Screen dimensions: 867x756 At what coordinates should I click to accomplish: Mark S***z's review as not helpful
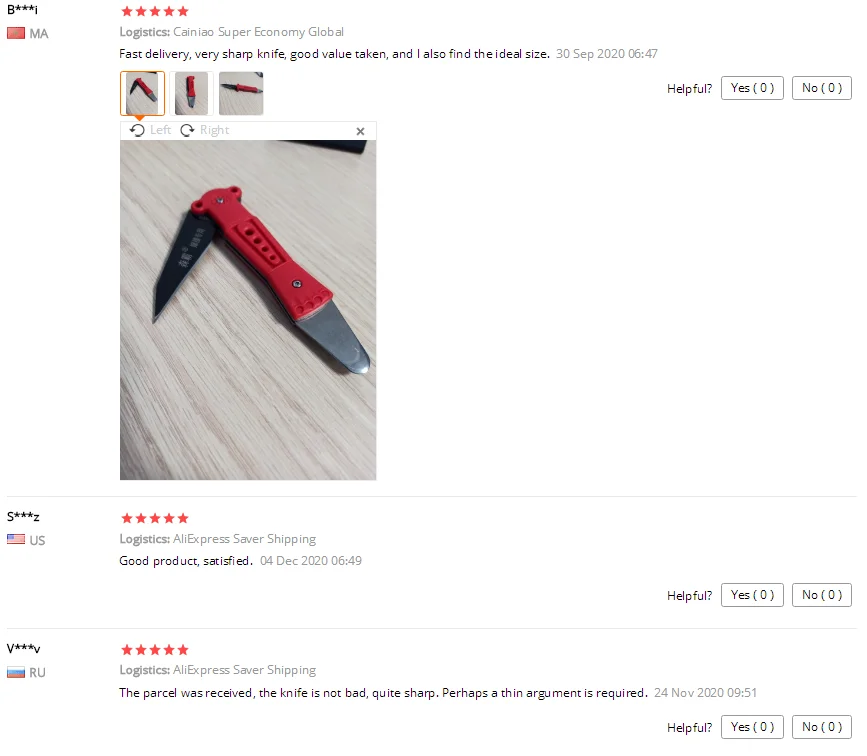point(822,595)
